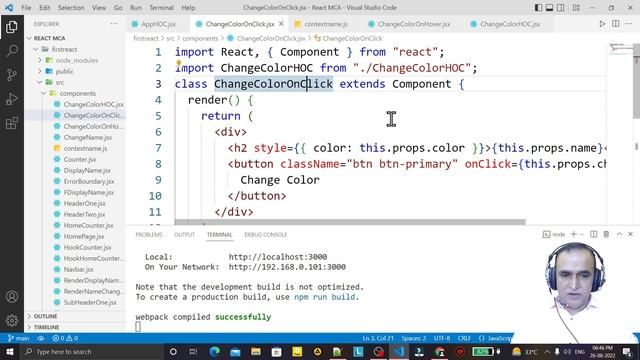Open the Terminal menu
Viewport: 640px width, 360px height.
pyautogui.click(x=161, y=8)
